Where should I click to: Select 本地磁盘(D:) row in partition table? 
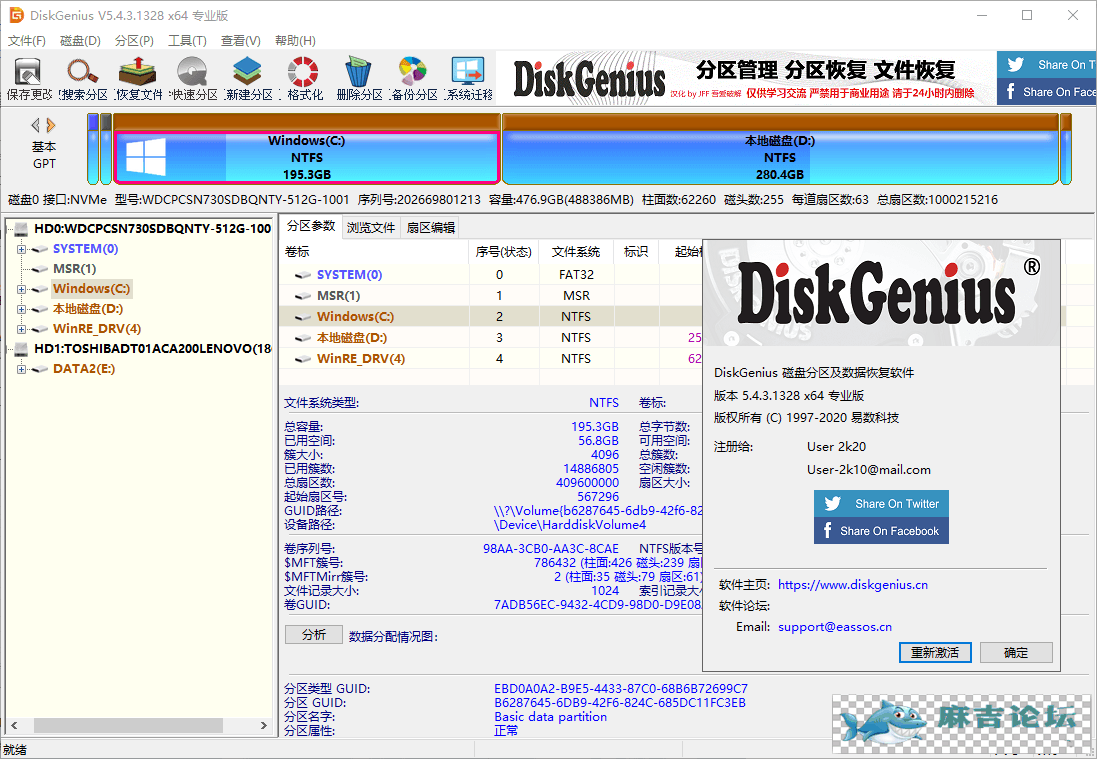[492, 338]
